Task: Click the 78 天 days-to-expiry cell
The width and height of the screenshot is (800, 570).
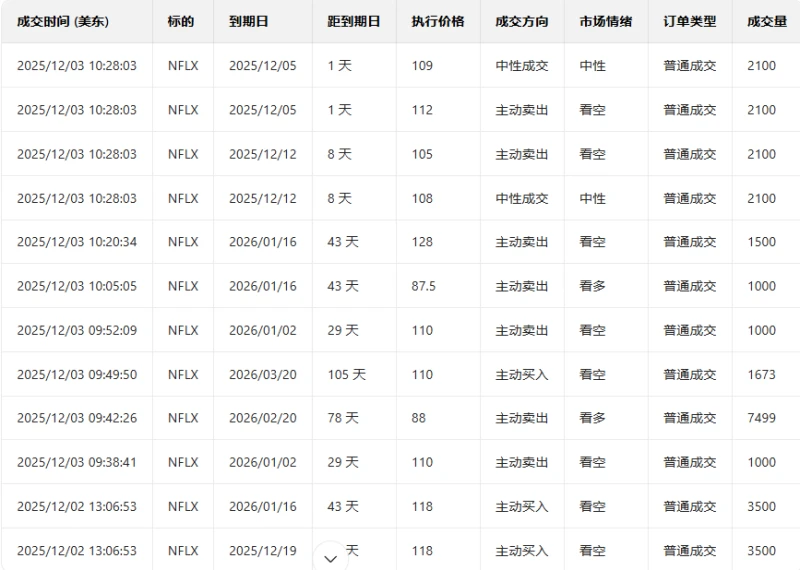Action: point(343,418)
